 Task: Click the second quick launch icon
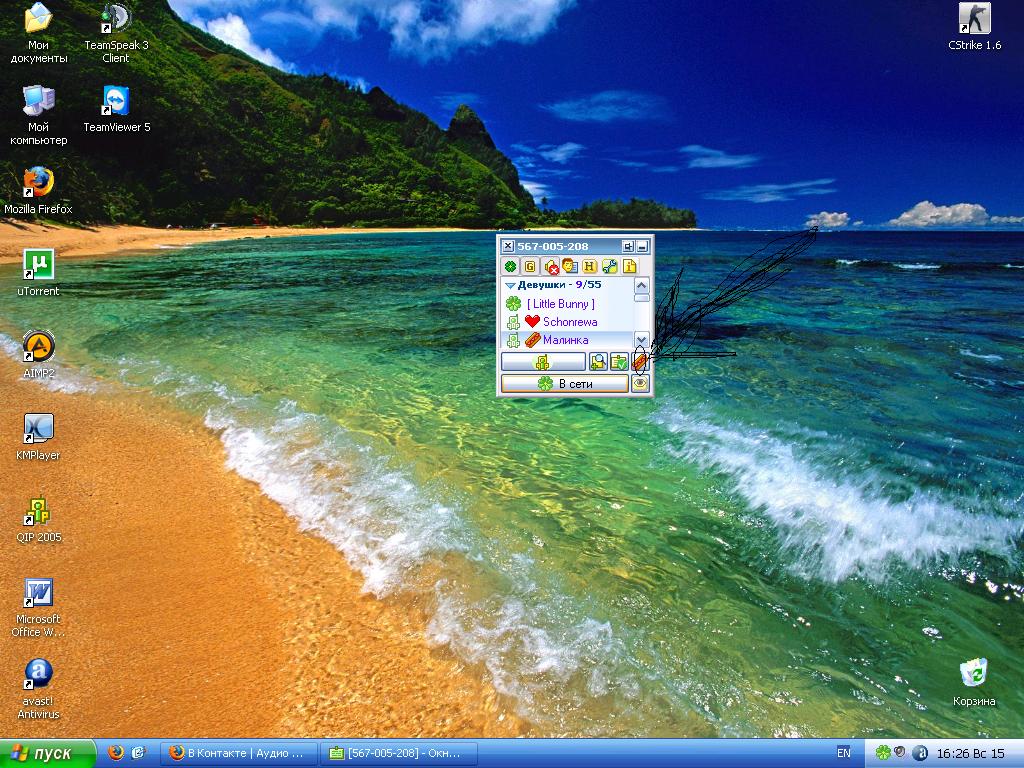tap(138, 753)
